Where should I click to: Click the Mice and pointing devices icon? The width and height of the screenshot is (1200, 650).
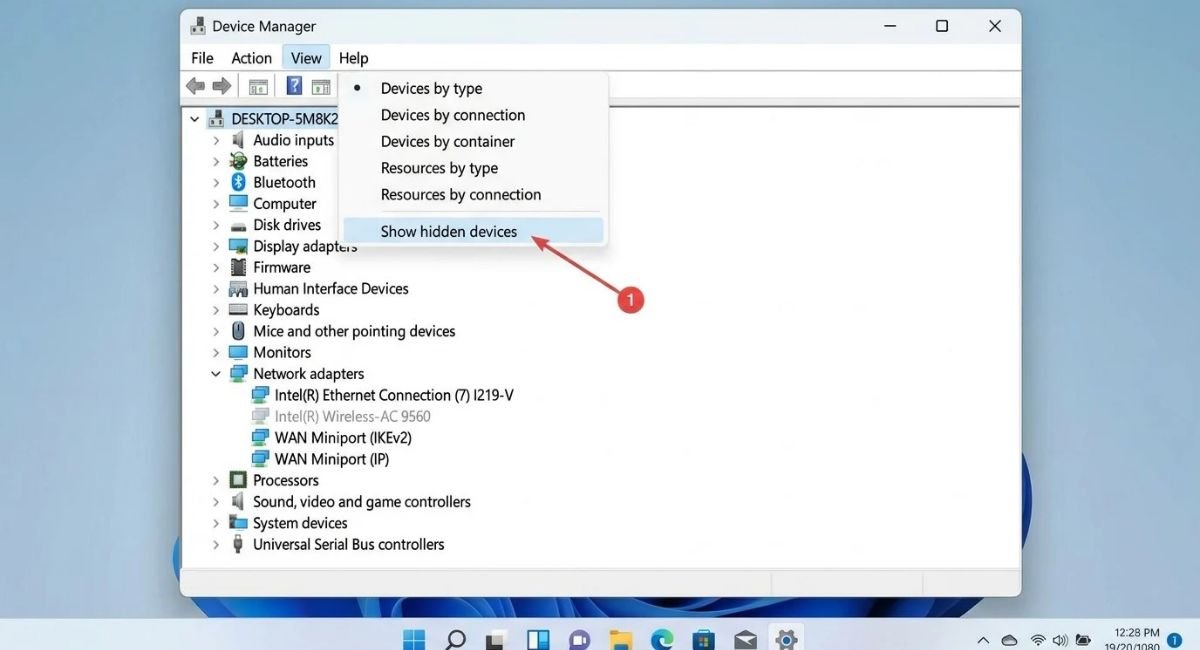tap(238, 331)
